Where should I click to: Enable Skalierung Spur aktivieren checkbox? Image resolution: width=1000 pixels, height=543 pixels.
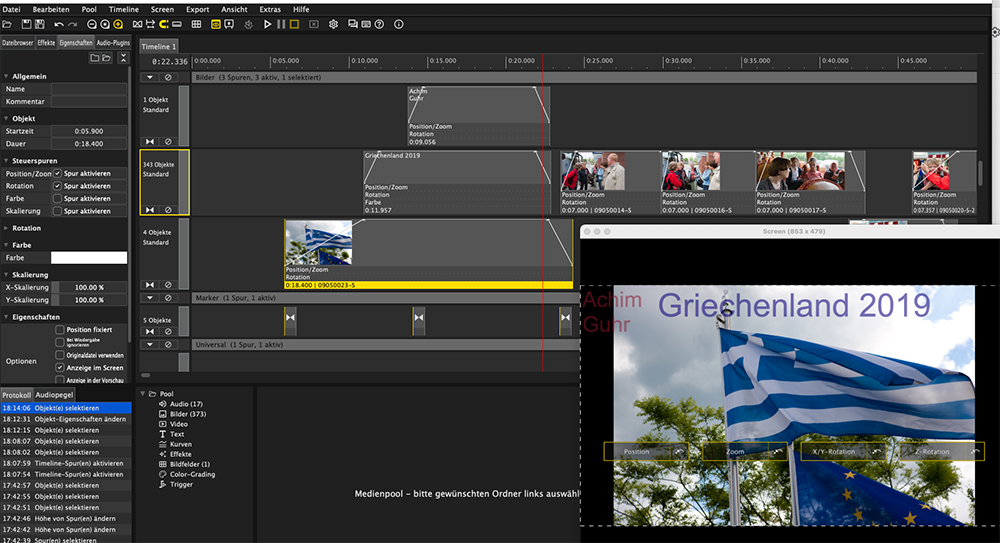[57, 211]
